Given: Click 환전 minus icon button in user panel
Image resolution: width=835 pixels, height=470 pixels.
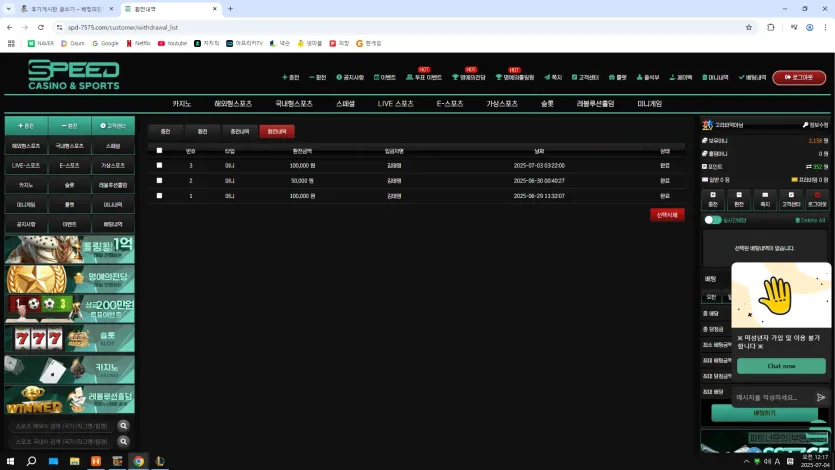Looking at the screenshot, I should click(739, 200).
